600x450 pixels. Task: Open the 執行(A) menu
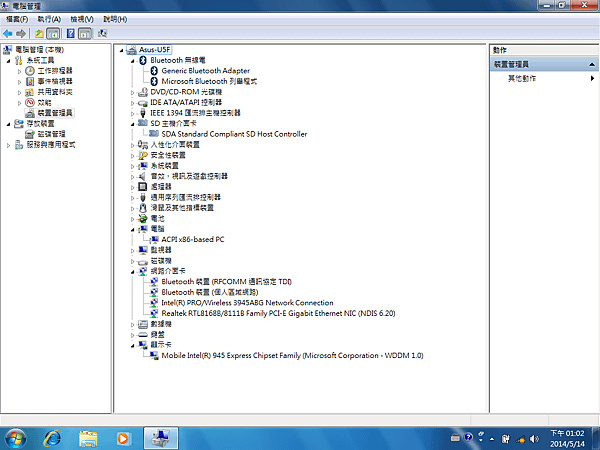click(49, 19)
